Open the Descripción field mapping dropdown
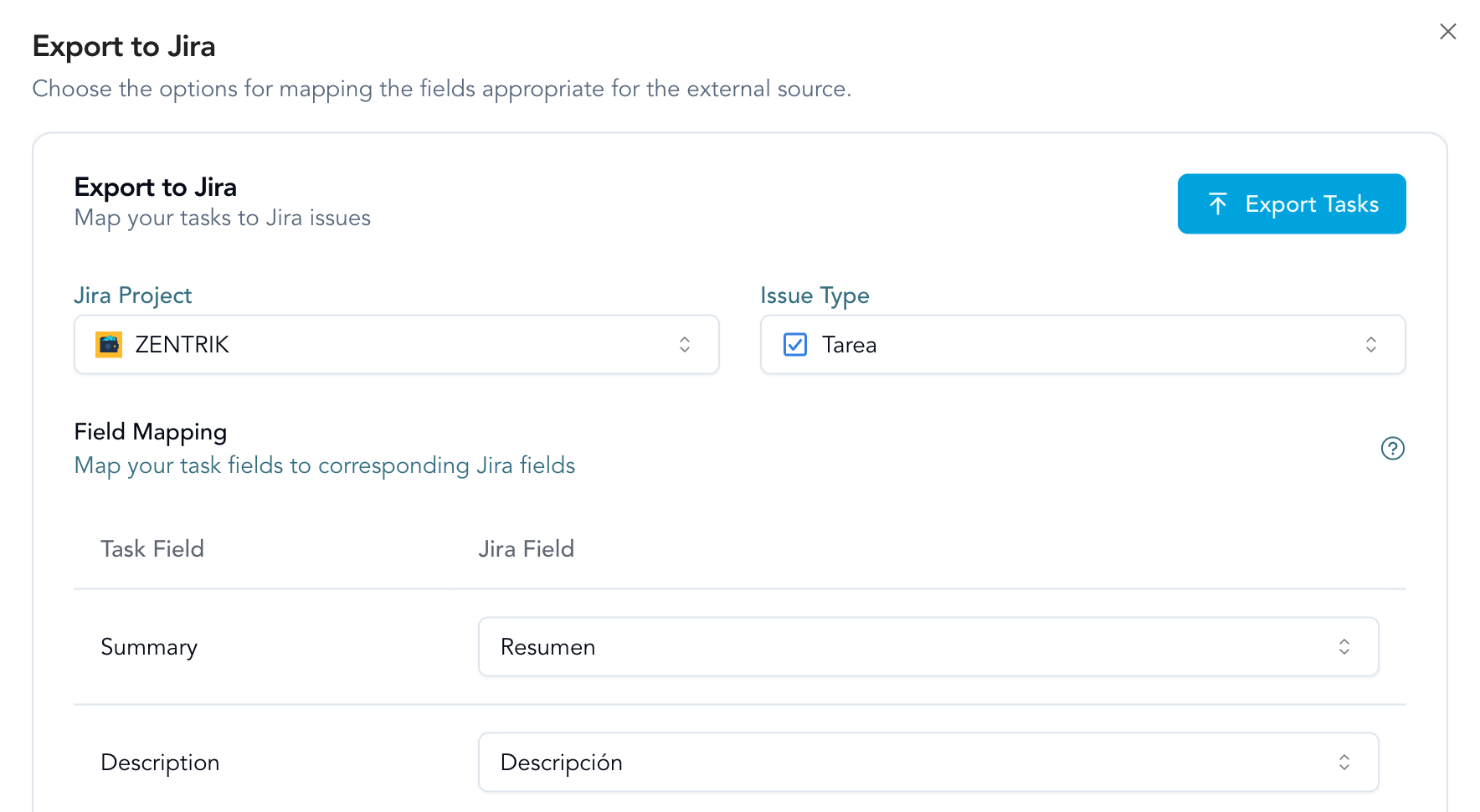 tap(928, 762)
